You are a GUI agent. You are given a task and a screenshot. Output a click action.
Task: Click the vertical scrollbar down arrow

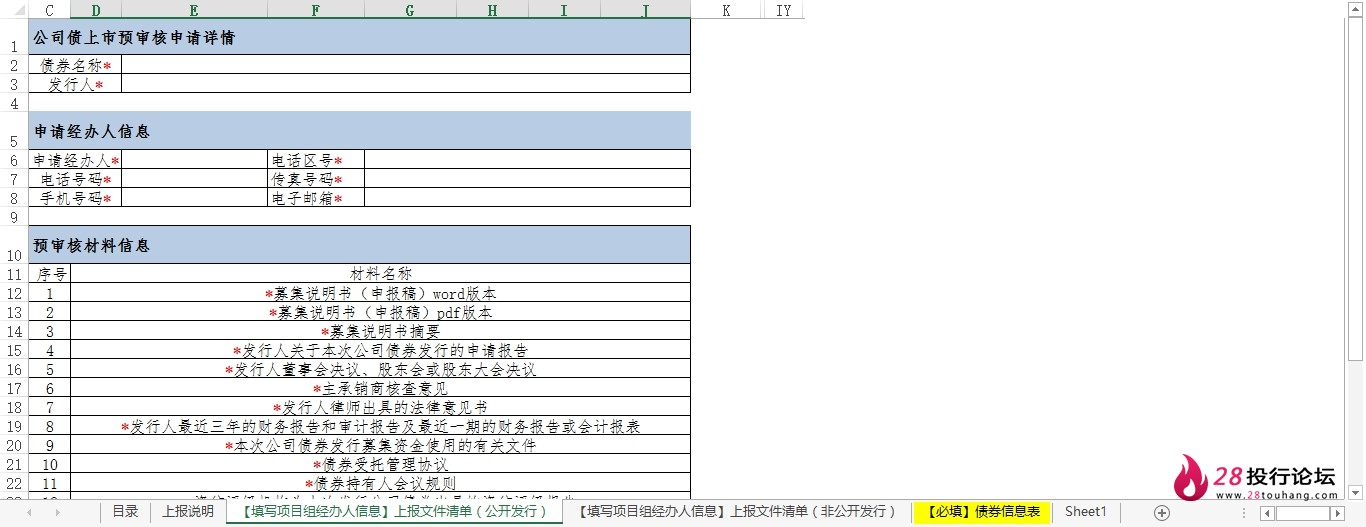pos(1355,491)
